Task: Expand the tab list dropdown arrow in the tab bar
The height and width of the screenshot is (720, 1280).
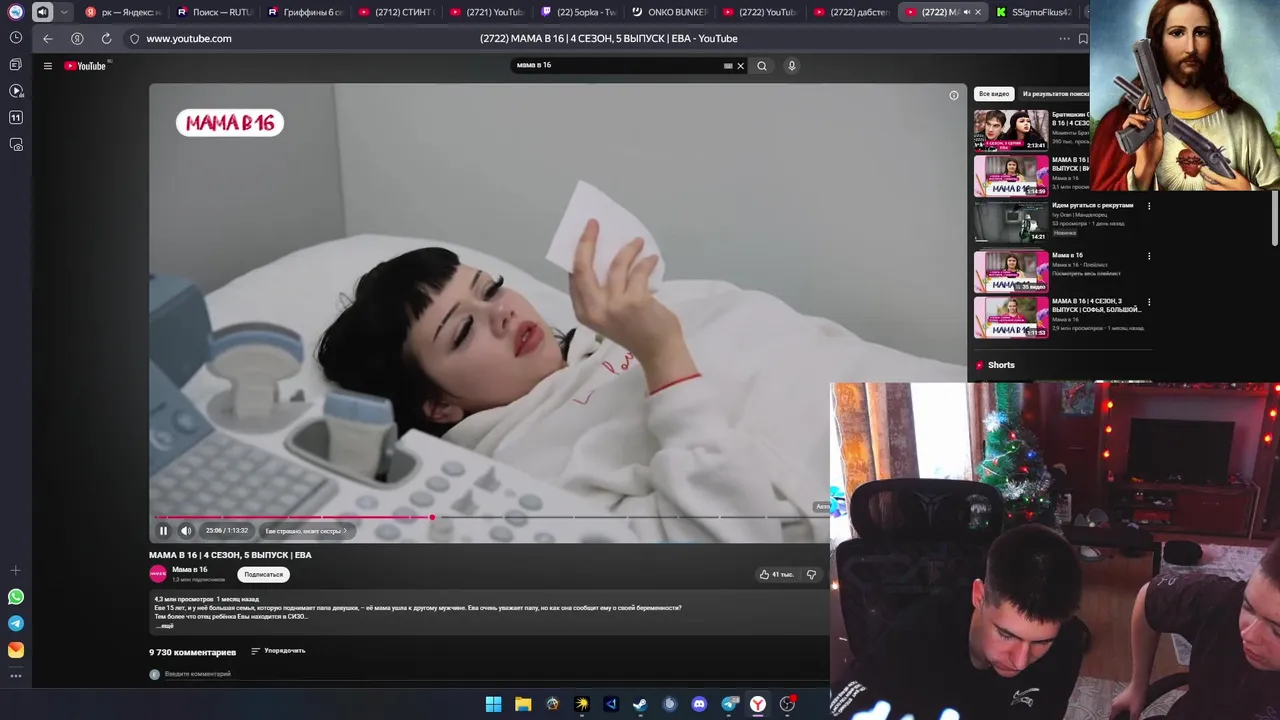Action: (64, 12)
